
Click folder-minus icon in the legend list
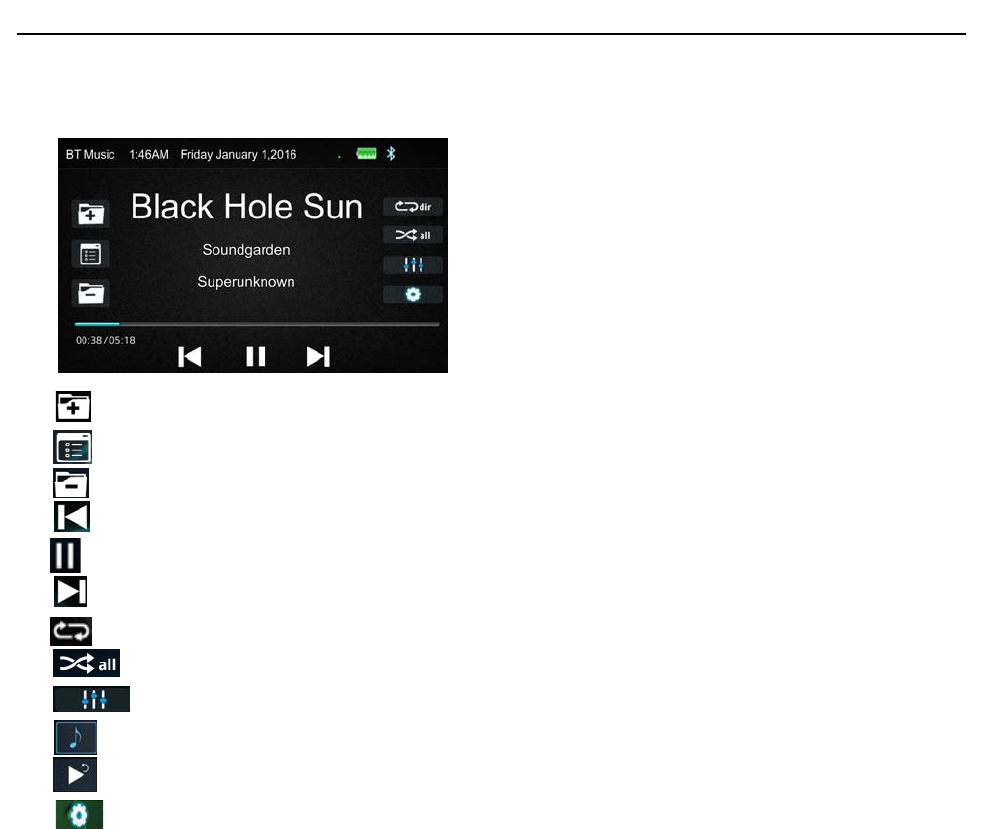click(x=71, y=483)
